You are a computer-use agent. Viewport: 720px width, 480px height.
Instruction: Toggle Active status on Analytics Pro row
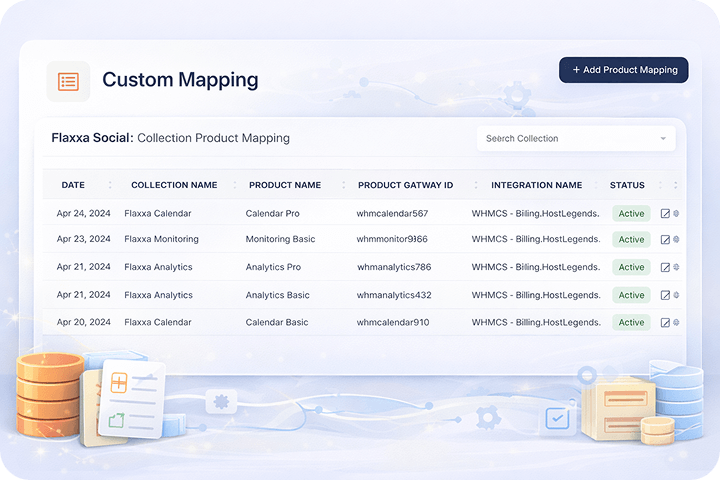pyautogui.click(x=631, y=267)
